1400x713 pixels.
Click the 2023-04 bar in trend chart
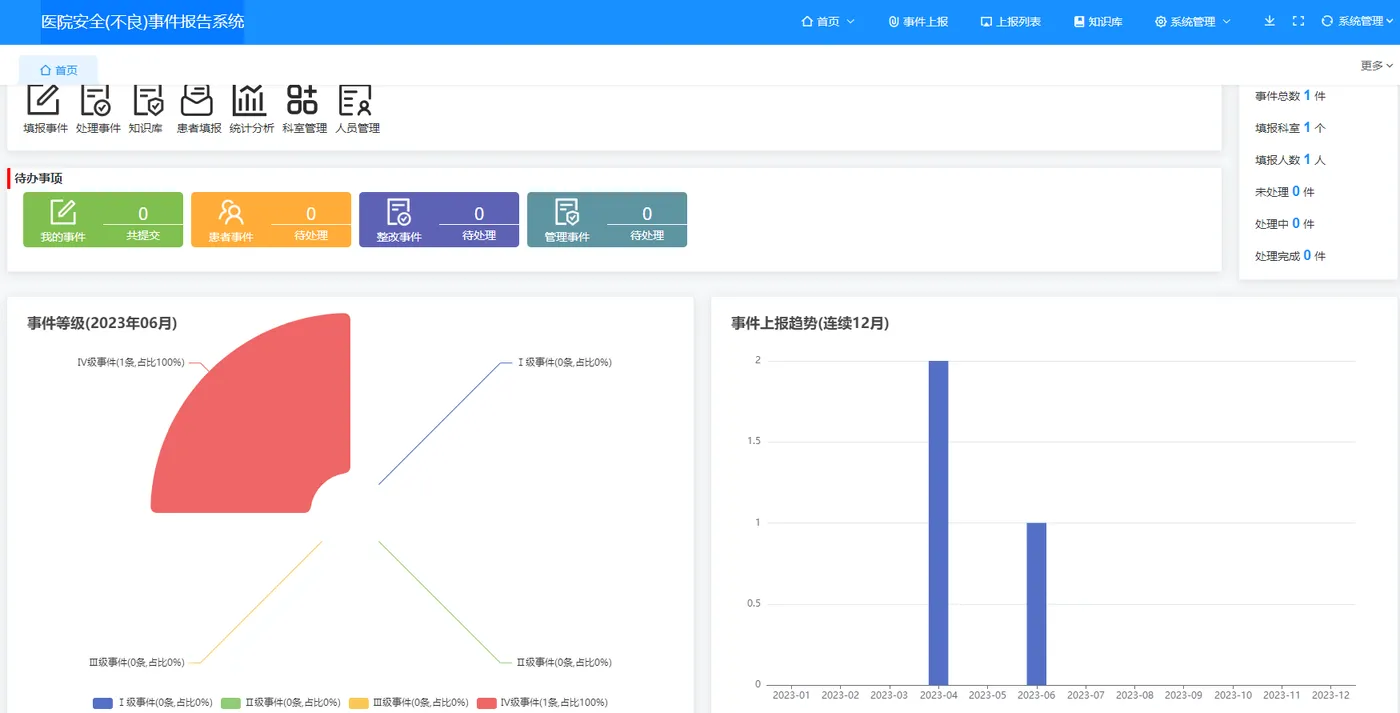pos(938,522)
